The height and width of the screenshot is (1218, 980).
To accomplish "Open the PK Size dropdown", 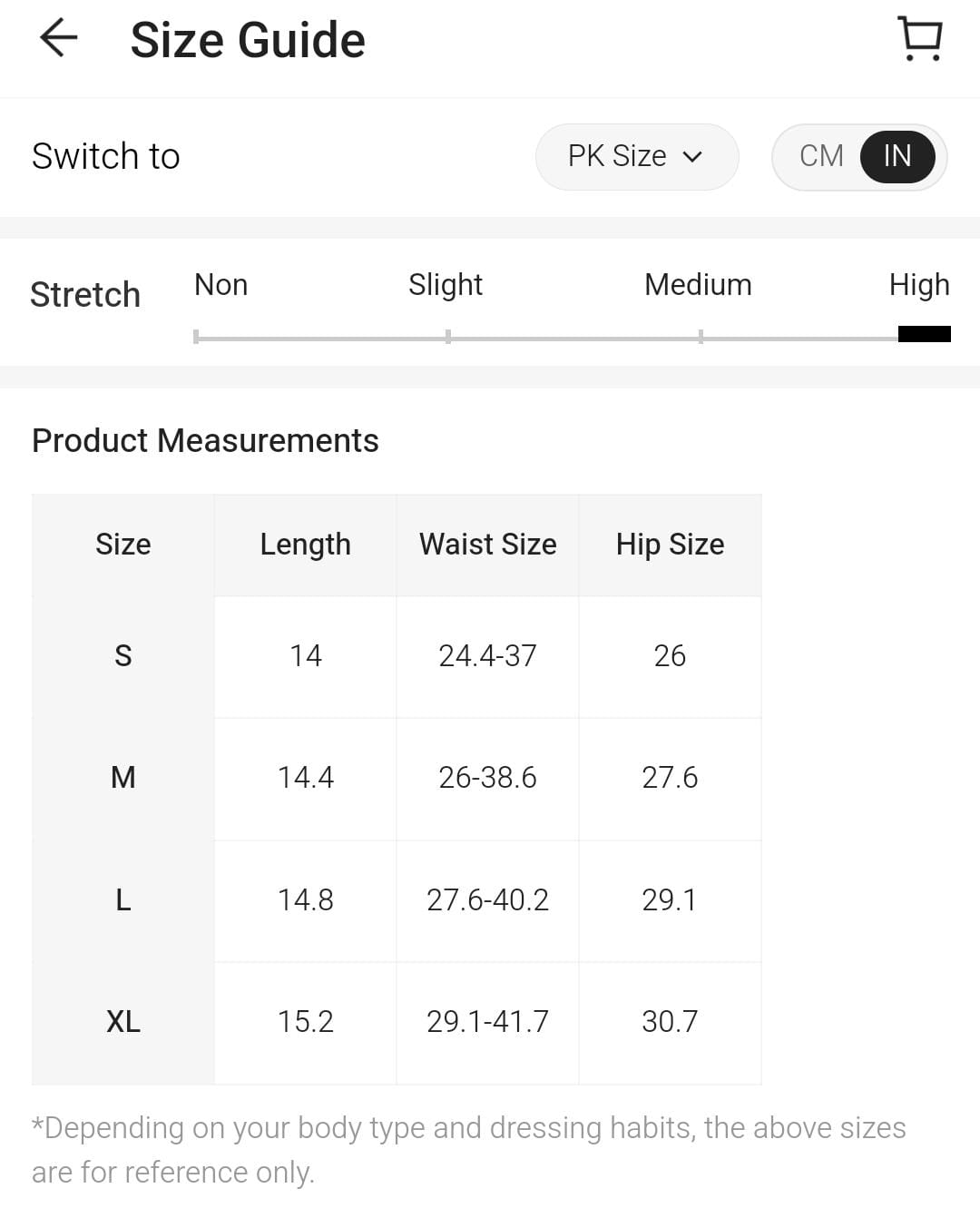I will (635, 156).
